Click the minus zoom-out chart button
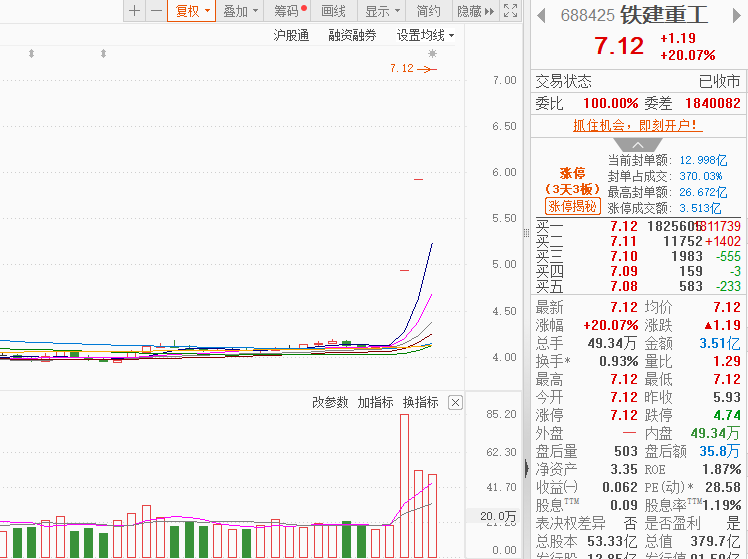The width and height of the screenshot is (748, 559). point(156,11)
